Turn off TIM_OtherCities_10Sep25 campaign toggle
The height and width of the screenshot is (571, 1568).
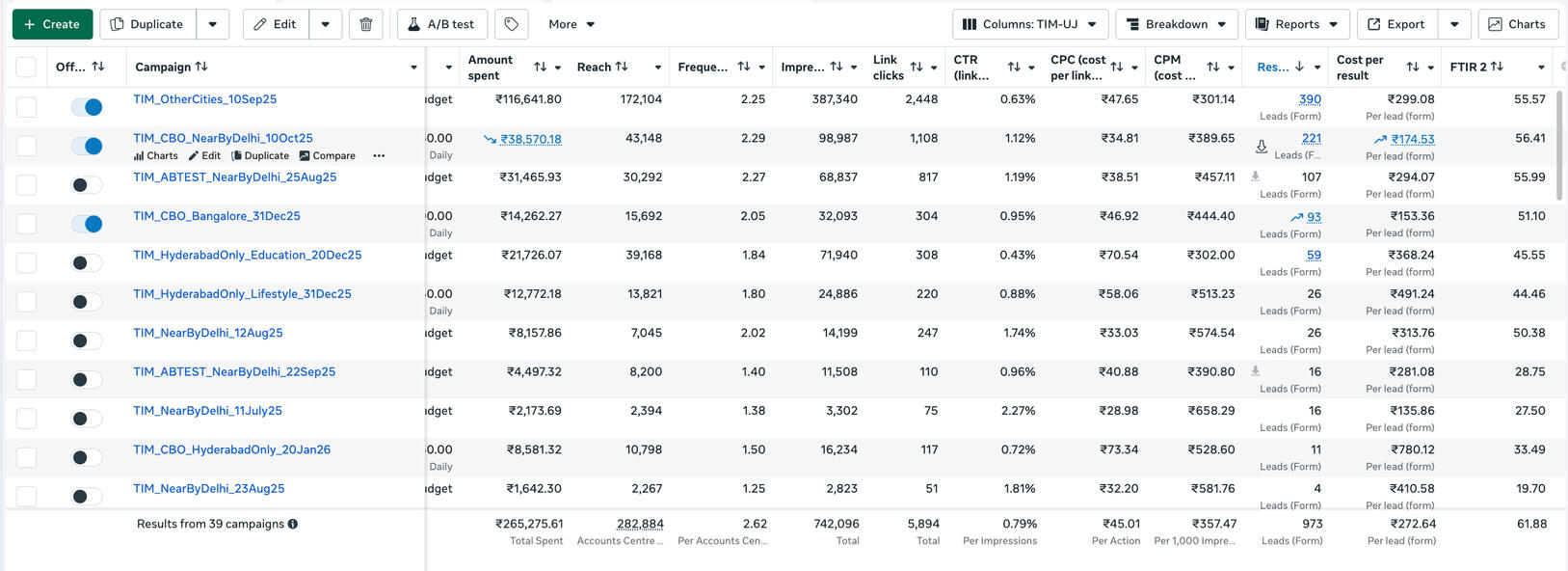point(87,107)
